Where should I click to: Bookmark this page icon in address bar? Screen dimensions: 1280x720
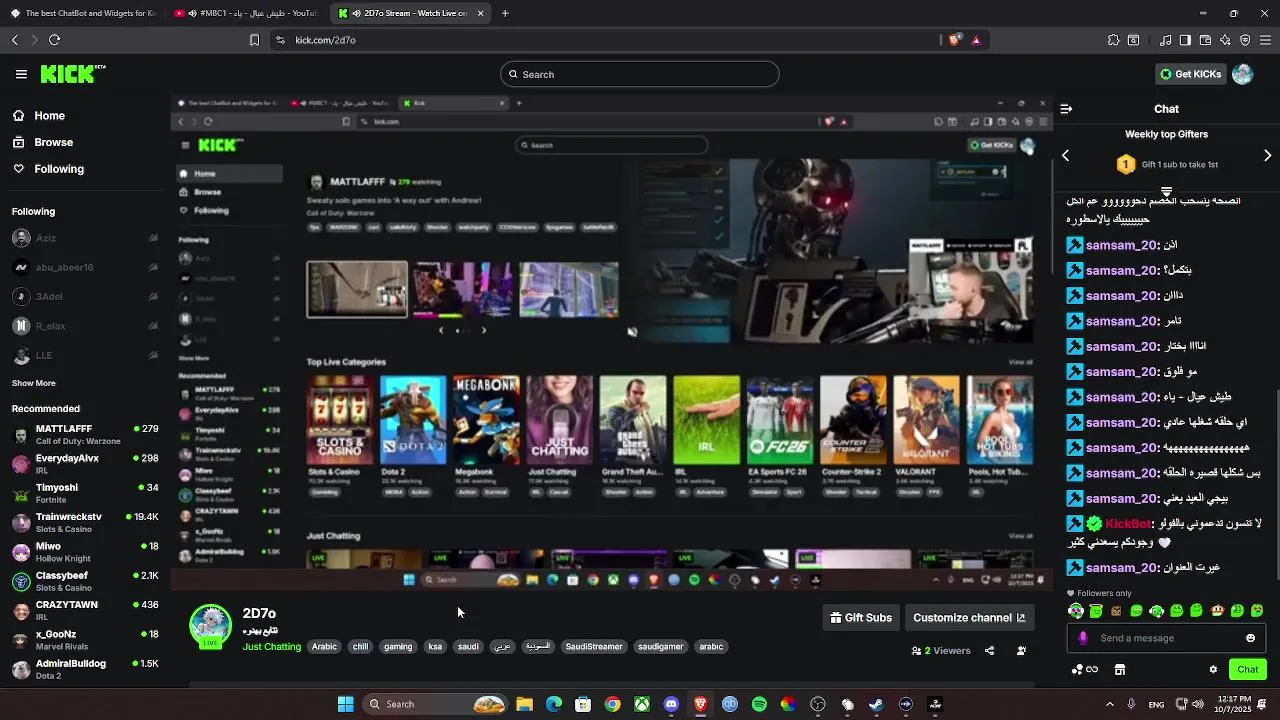click(x=254, y=40)
